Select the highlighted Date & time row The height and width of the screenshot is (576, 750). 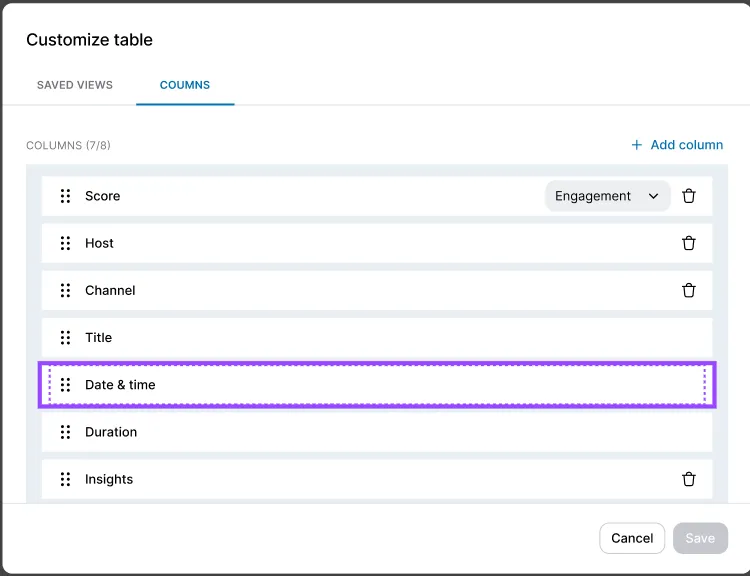(376, 385)
